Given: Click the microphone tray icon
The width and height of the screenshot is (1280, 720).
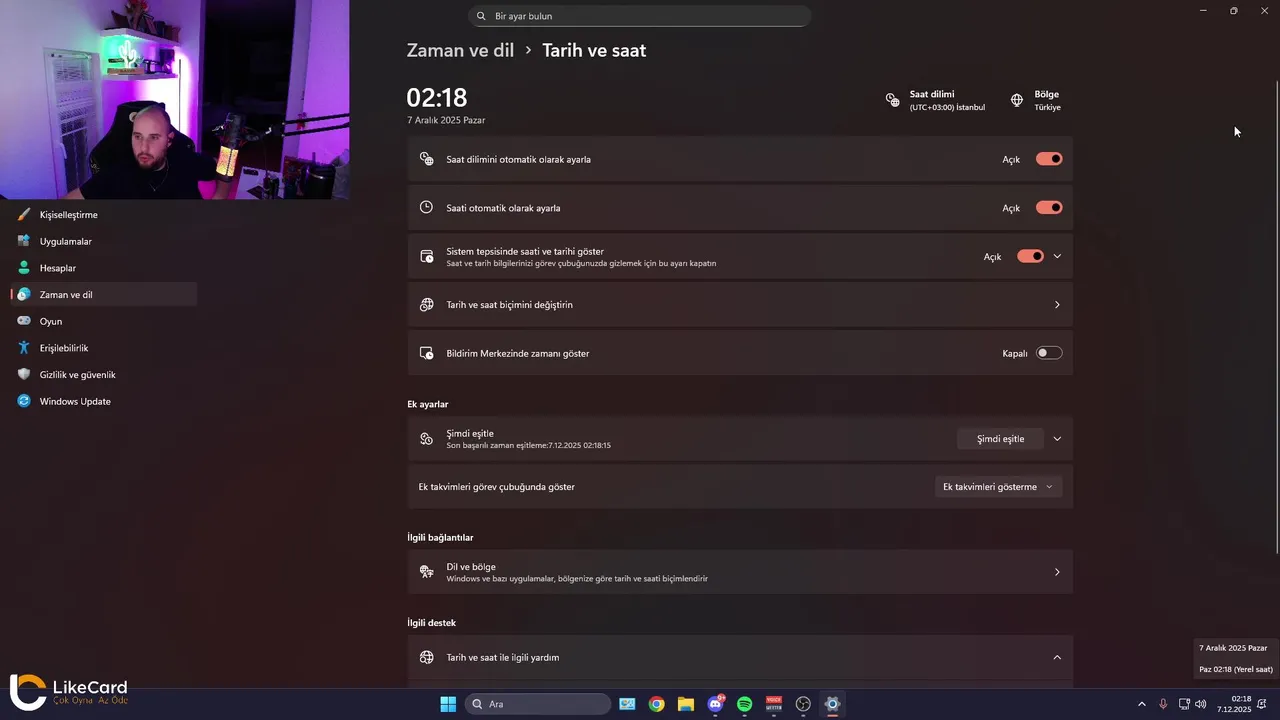Looking at the screenshot, I should point(1163,704).
